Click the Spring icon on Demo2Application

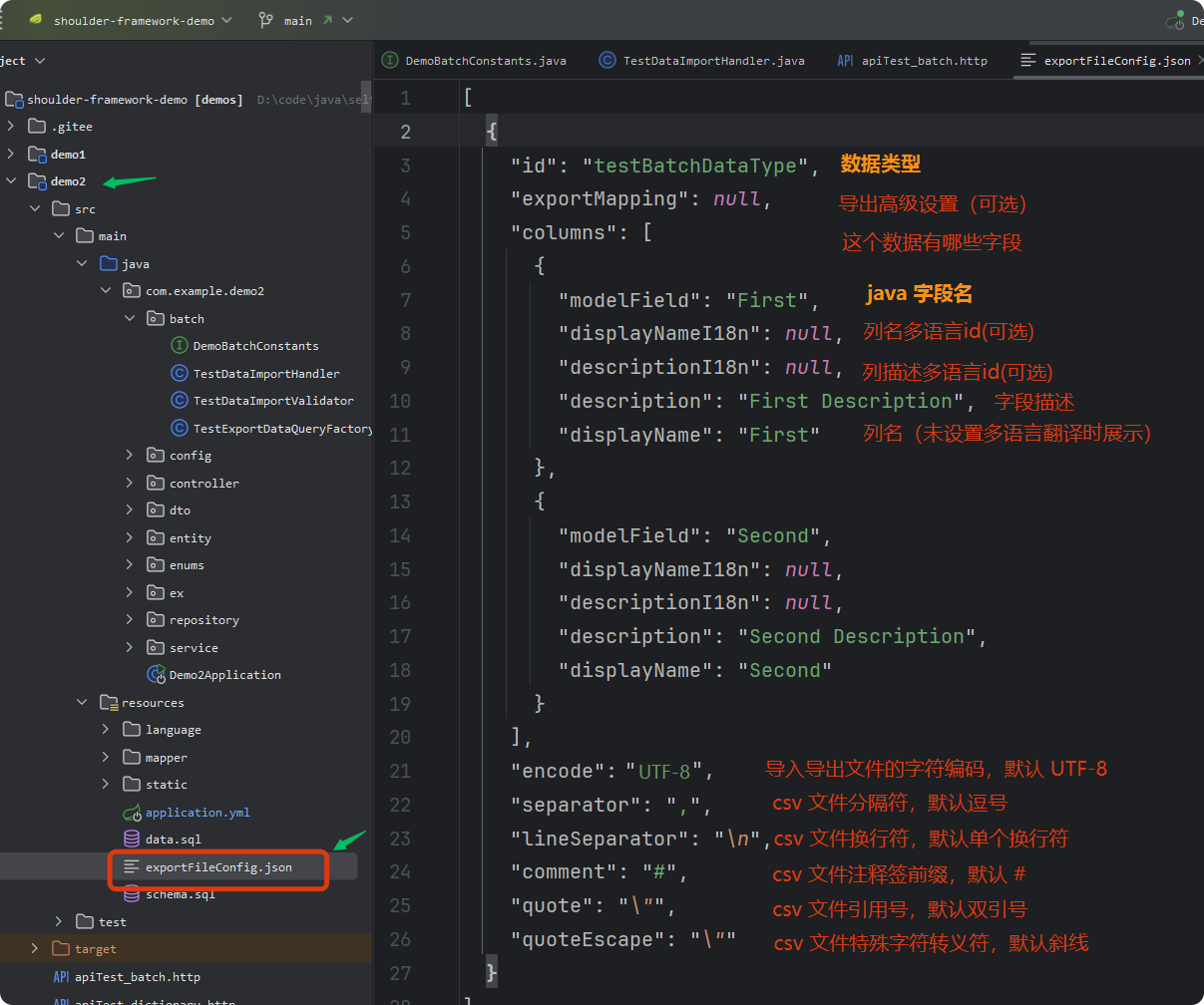coord(156,675)
